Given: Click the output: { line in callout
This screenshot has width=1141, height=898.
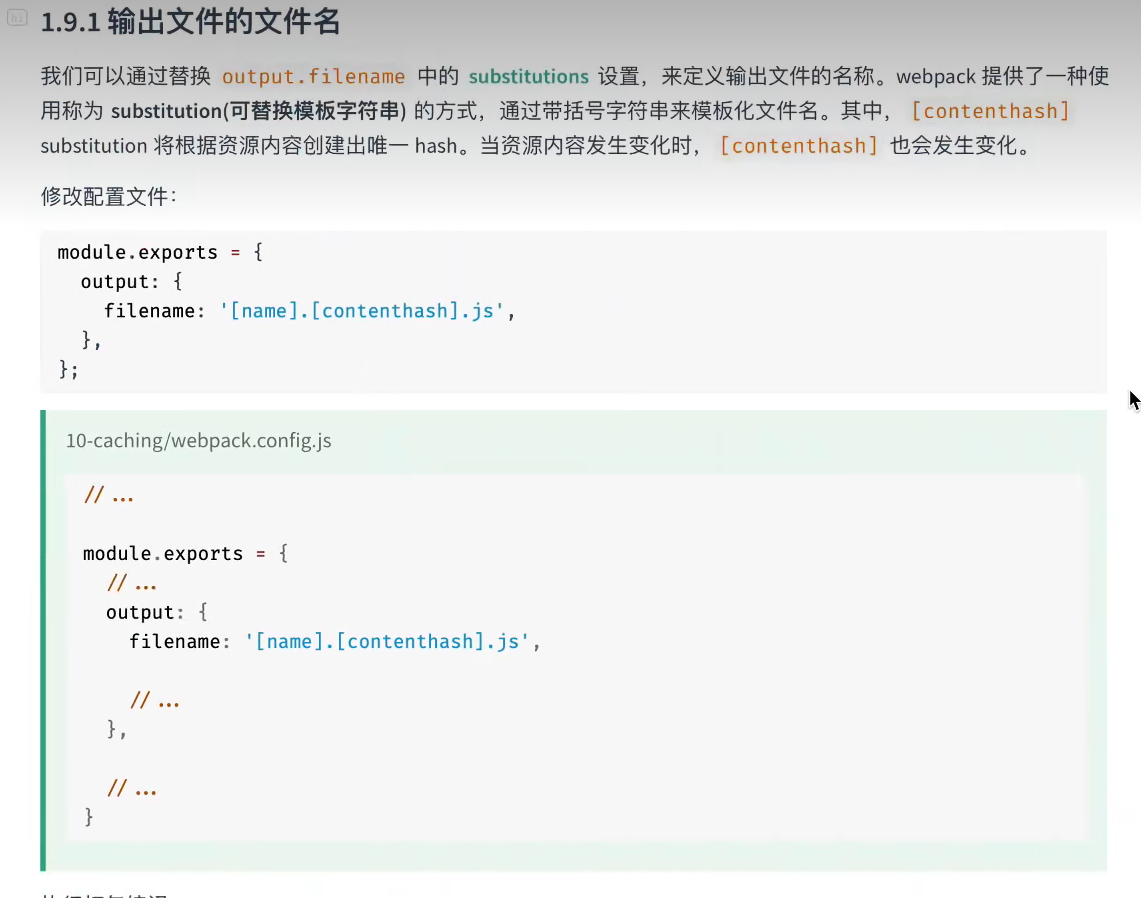Looking at the screenshot, I should coord(156,613).
